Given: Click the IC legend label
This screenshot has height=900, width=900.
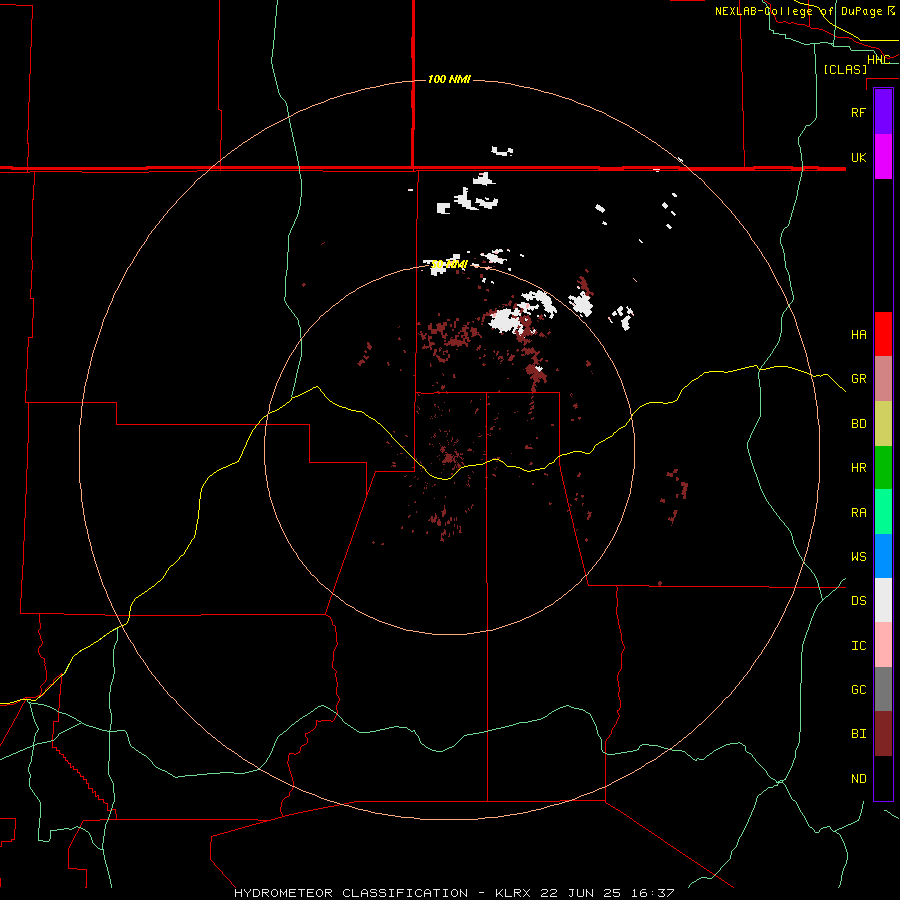Looking at the screenshot, I should pos(858,646).
